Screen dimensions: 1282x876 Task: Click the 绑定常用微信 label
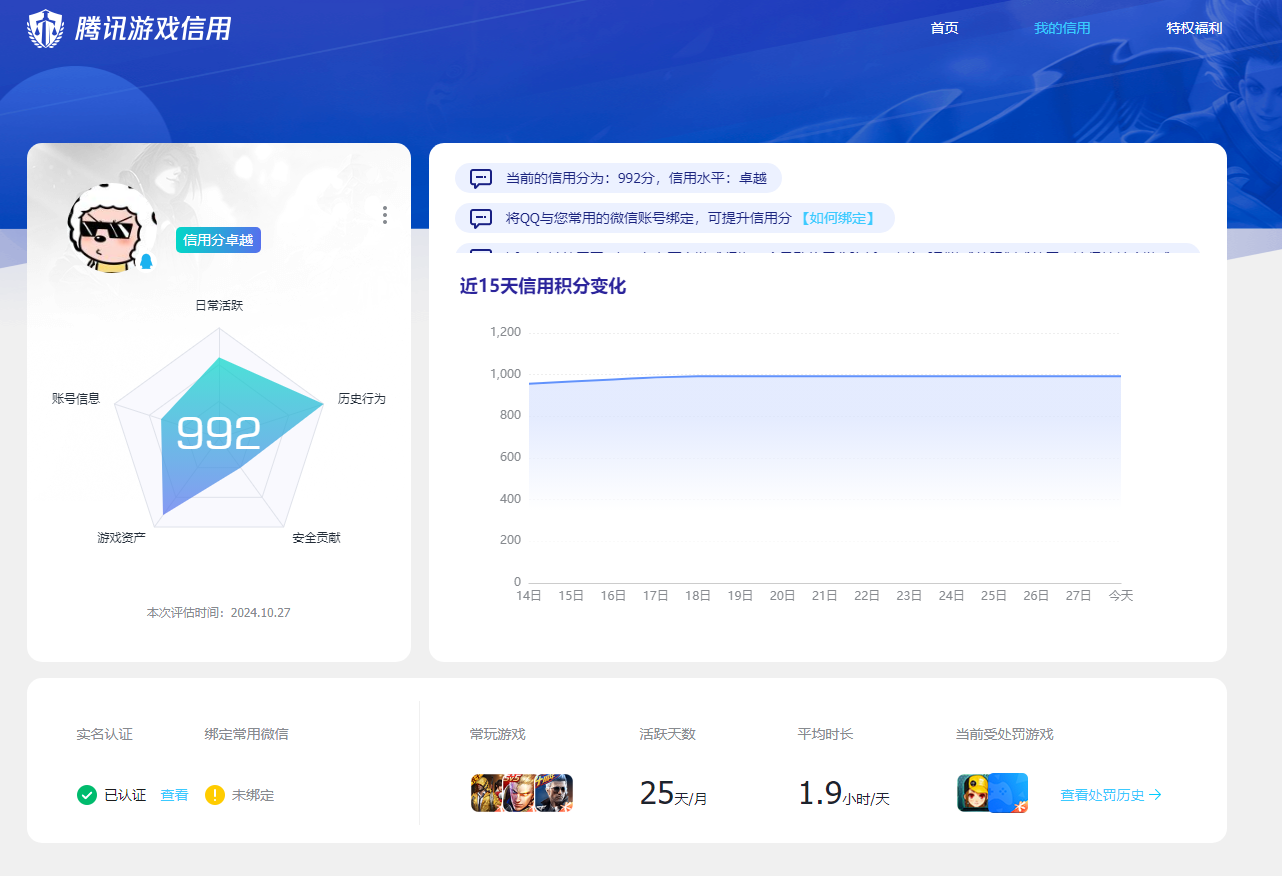(x=246, y=734)
